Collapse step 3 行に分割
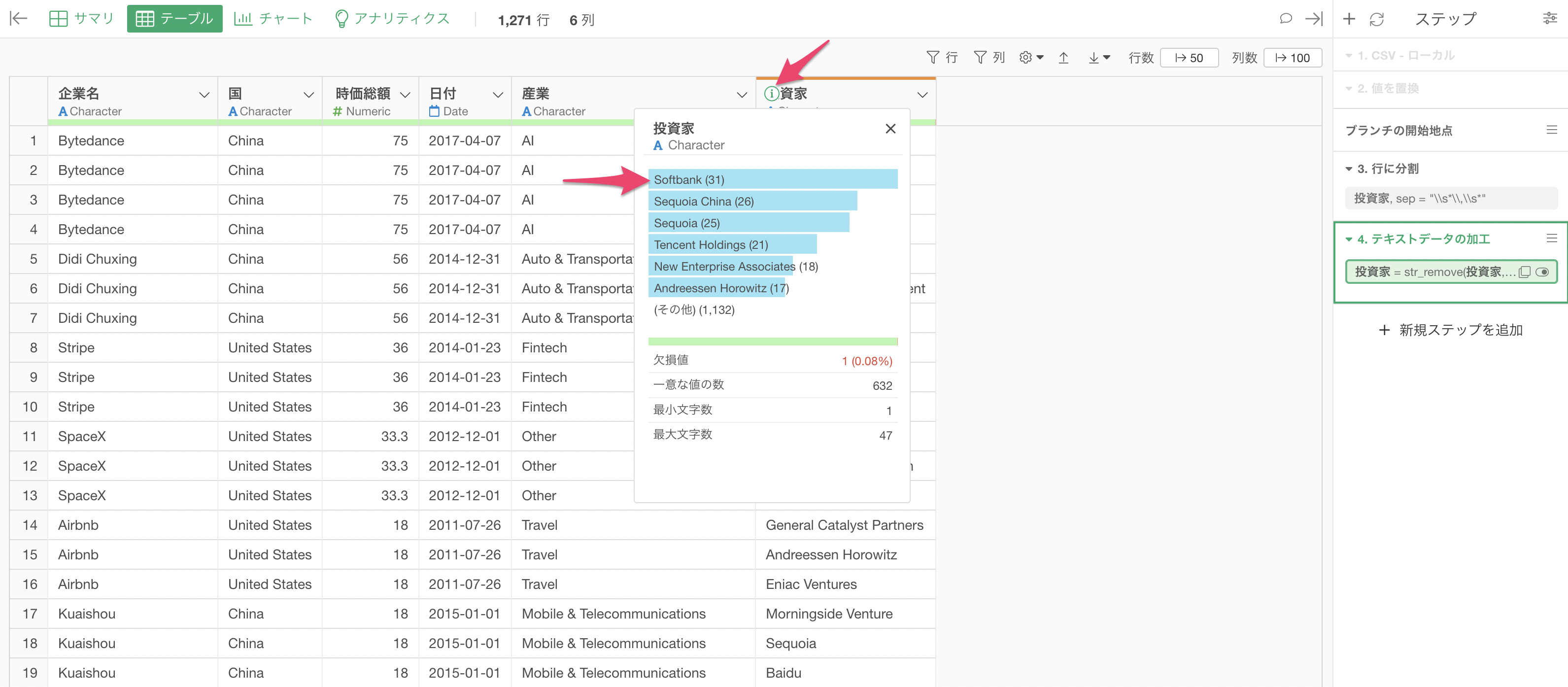Image resolution: width=1568 pixels, height=687 pixels. tap(1349, 169)
